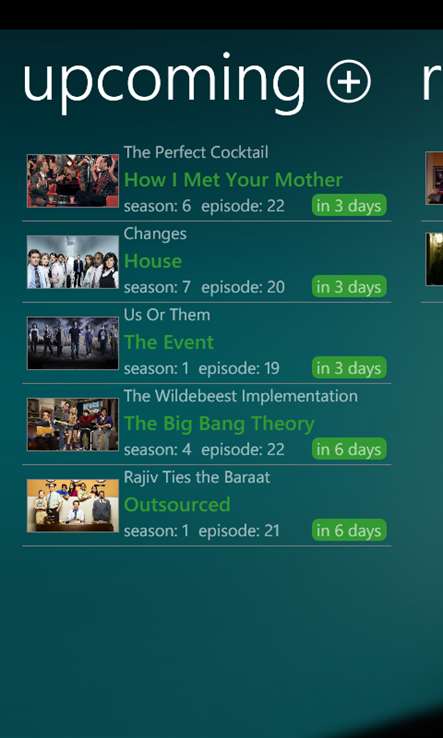This screenshot has width=443, height=738.
Task: Select The Event show title
Action: coord(169,342)
